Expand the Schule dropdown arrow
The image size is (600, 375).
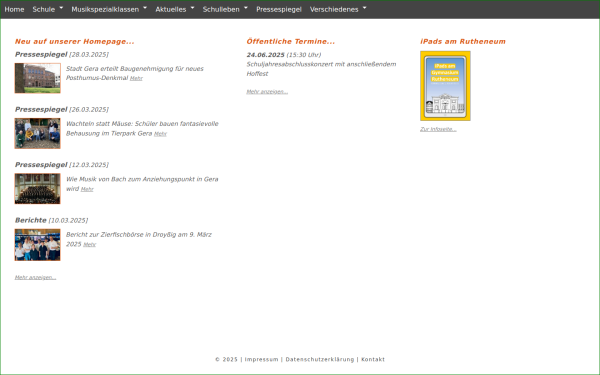pos(61,8)
